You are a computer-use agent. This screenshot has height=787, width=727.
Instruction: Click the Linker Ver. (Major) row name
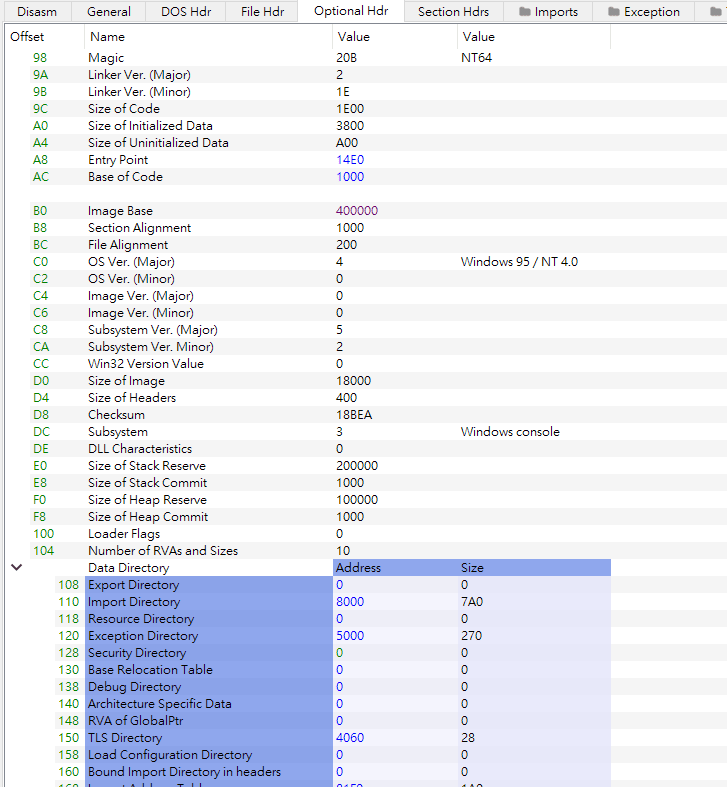[x=139, y=75]
